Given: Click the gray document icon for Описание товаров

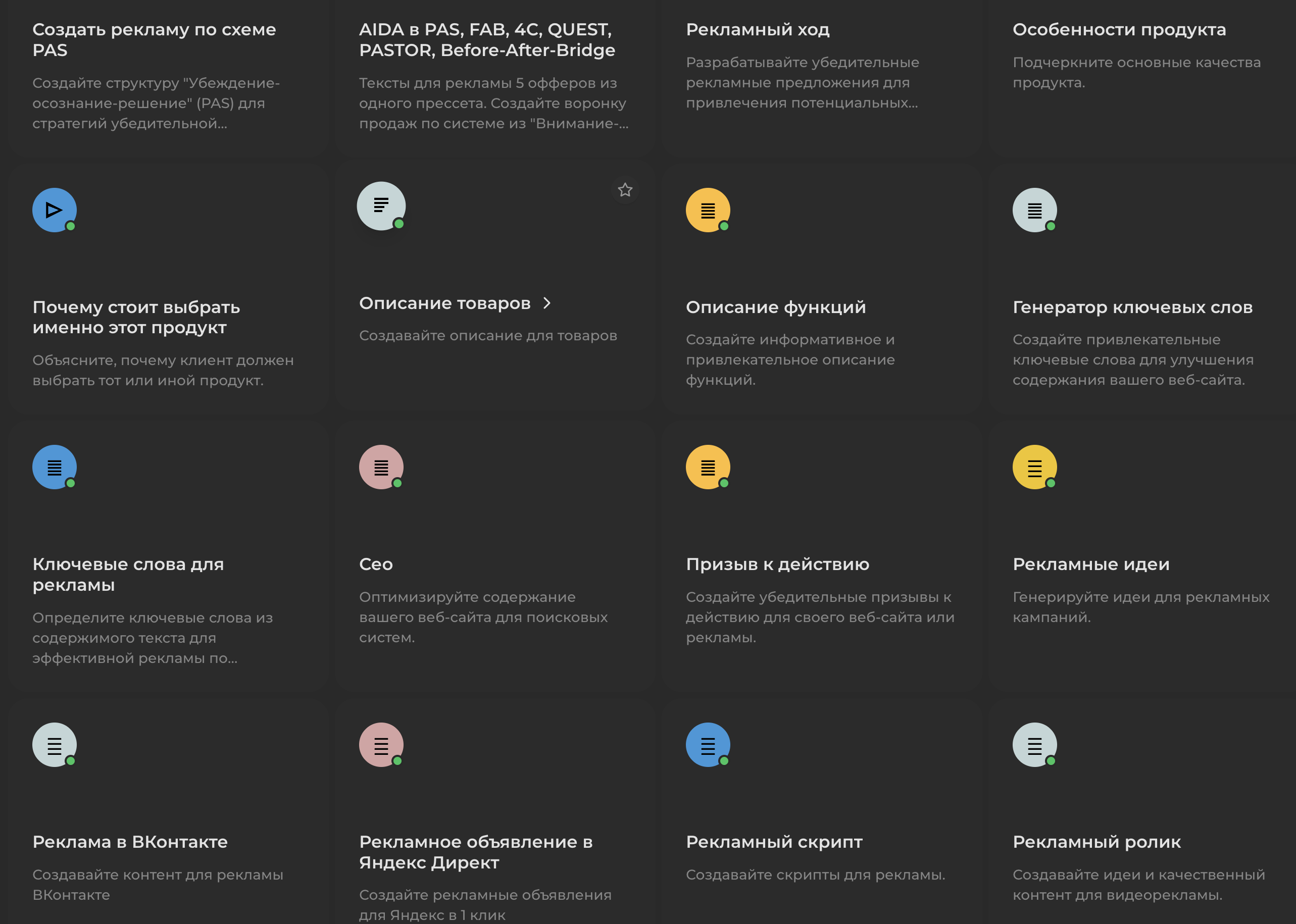Looking at the screenshot, I should (381, 206).
